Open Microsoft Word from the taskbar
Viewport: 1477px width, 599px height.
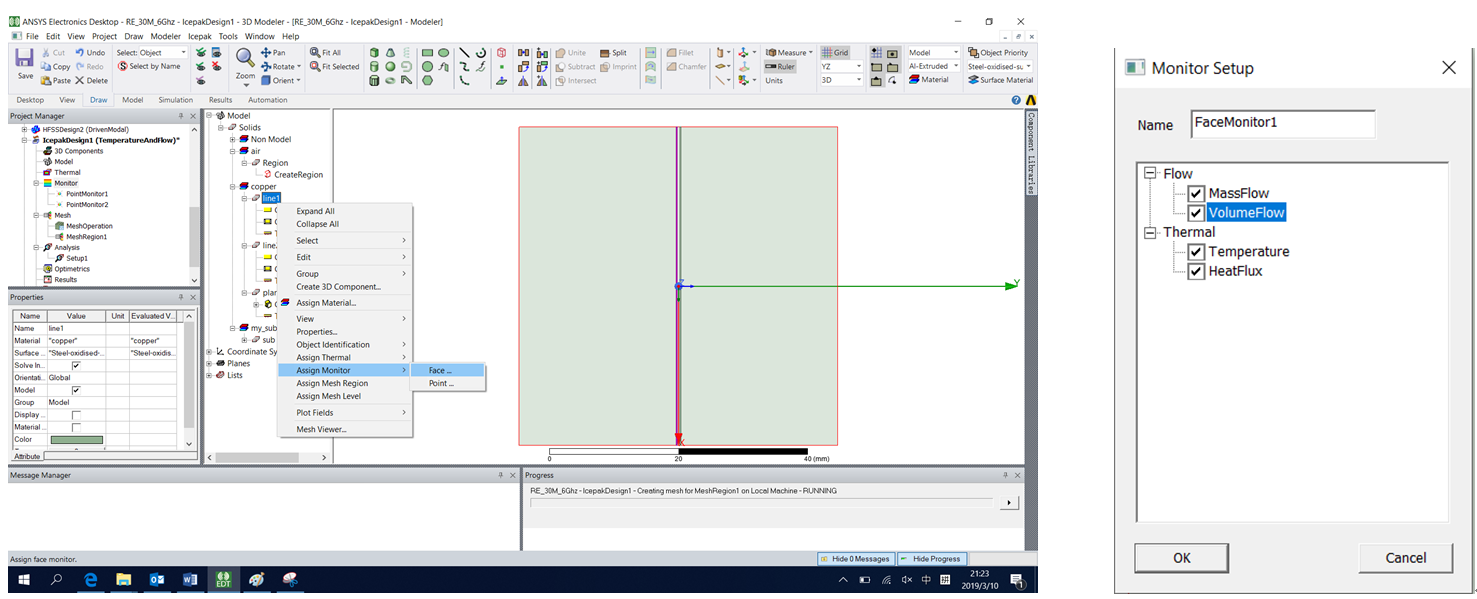pyautogui.click(x=190, y=579)
